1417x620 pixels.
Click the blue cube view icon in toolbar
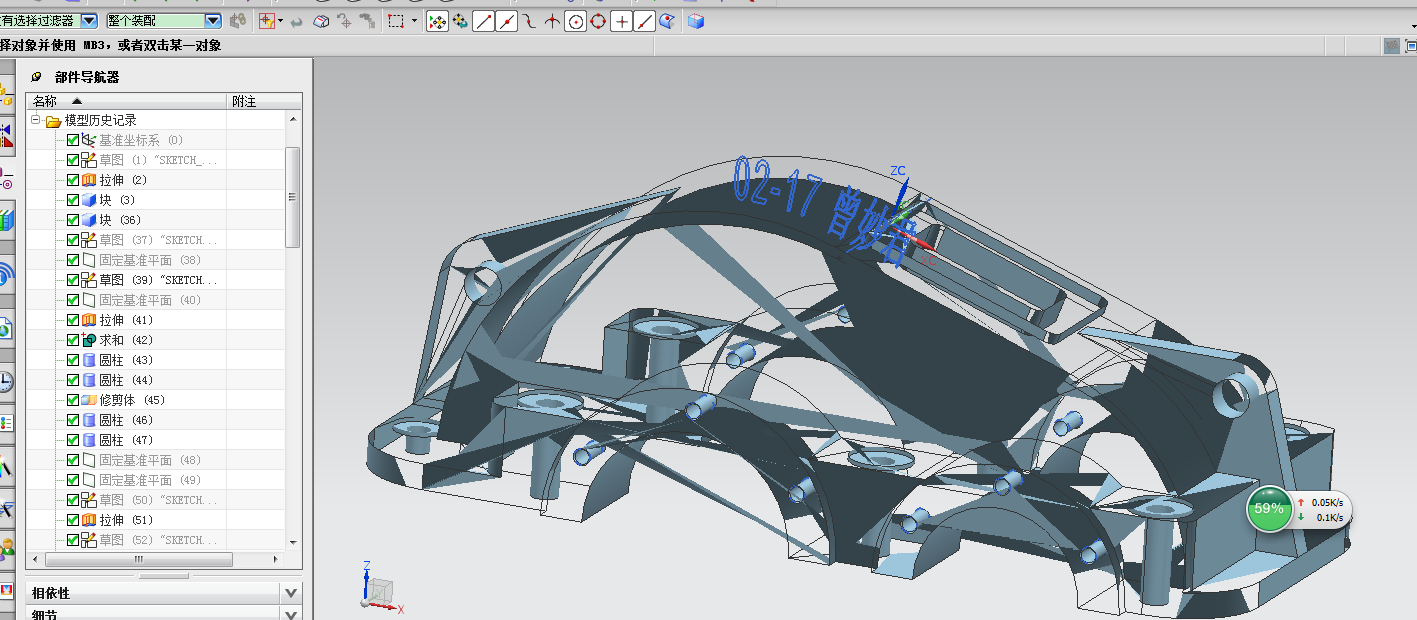pyautogui.click(x=696, y=21)
